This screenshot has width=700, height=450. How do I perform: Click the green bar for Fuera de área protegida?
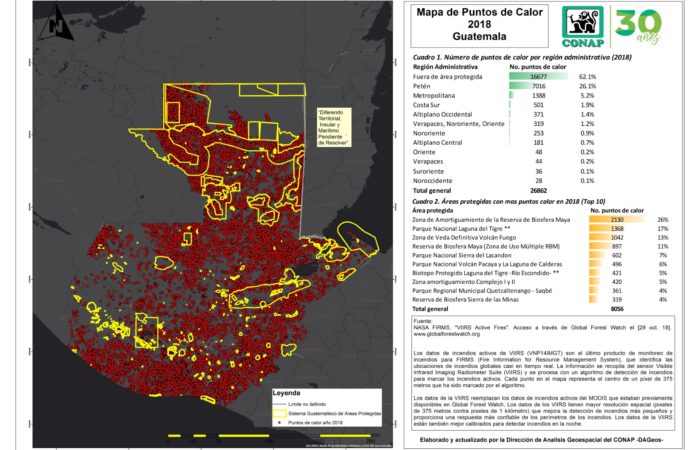[x=538, y=77]
